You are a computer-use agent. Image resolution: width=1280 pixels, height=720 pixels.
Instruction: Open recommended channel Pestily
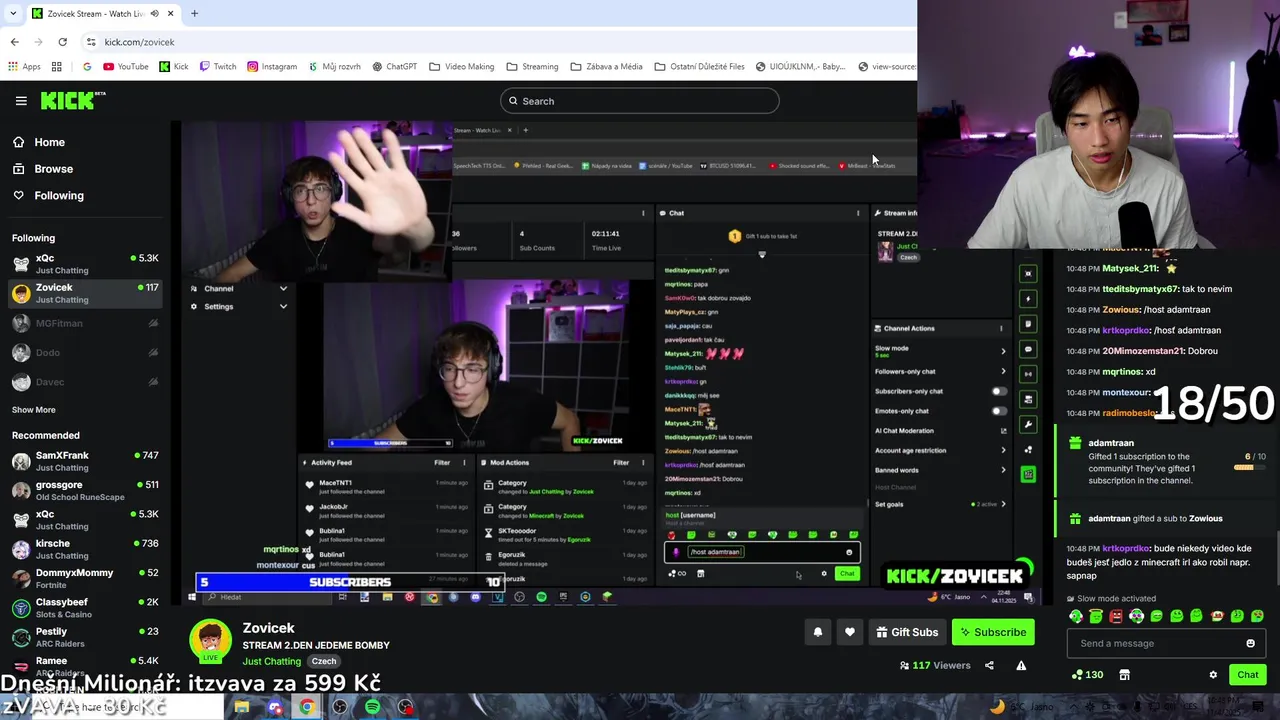[85, 637]
